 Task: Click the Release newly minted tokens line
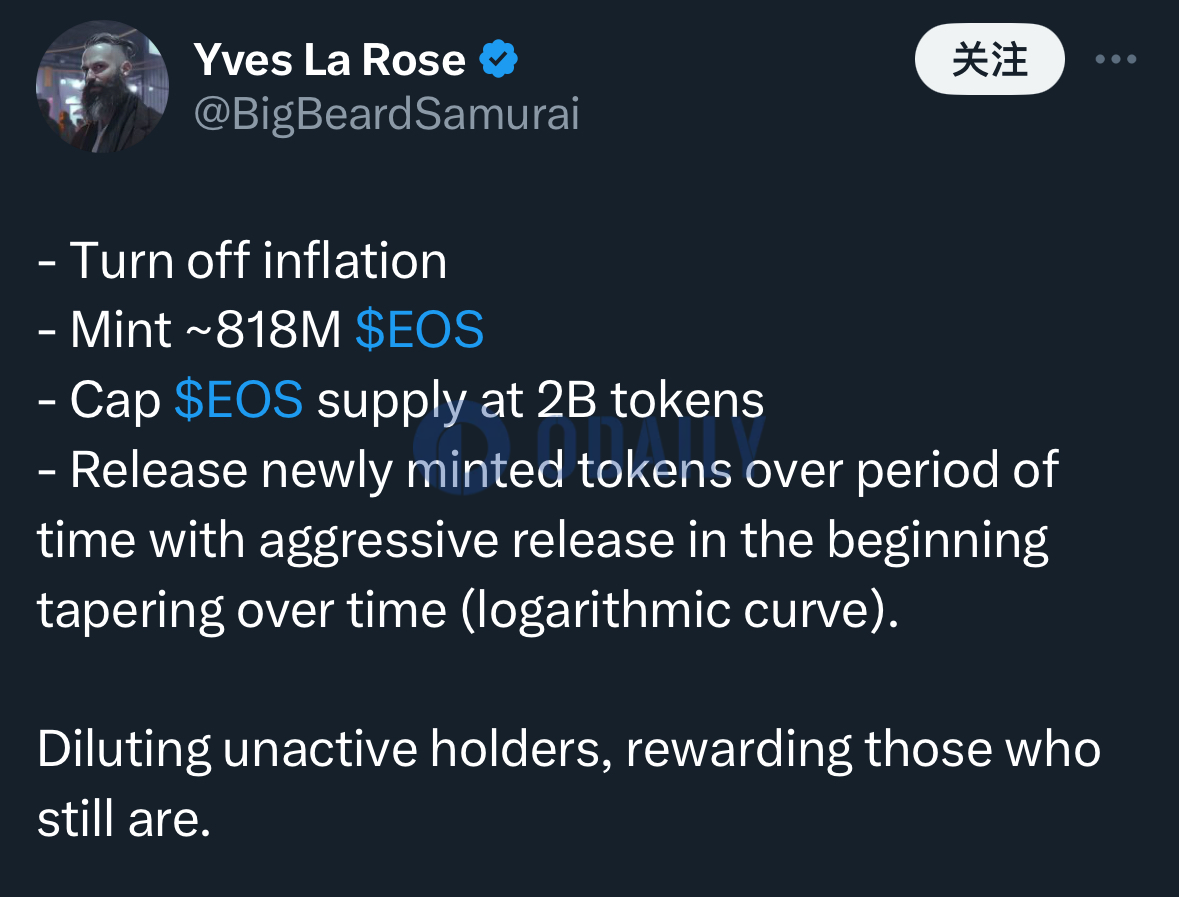pyautogui.click(x=548, y=470)
